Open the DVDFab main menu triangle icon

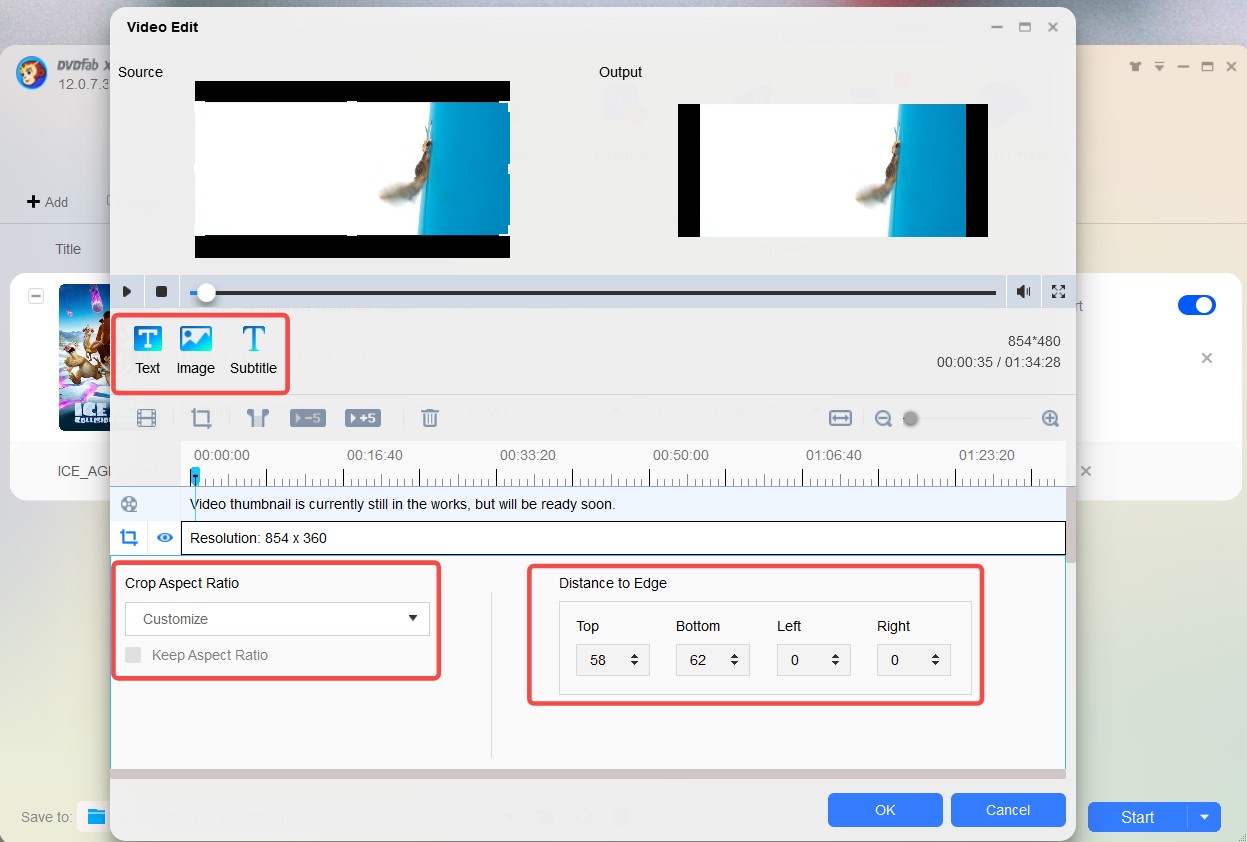1159,67
